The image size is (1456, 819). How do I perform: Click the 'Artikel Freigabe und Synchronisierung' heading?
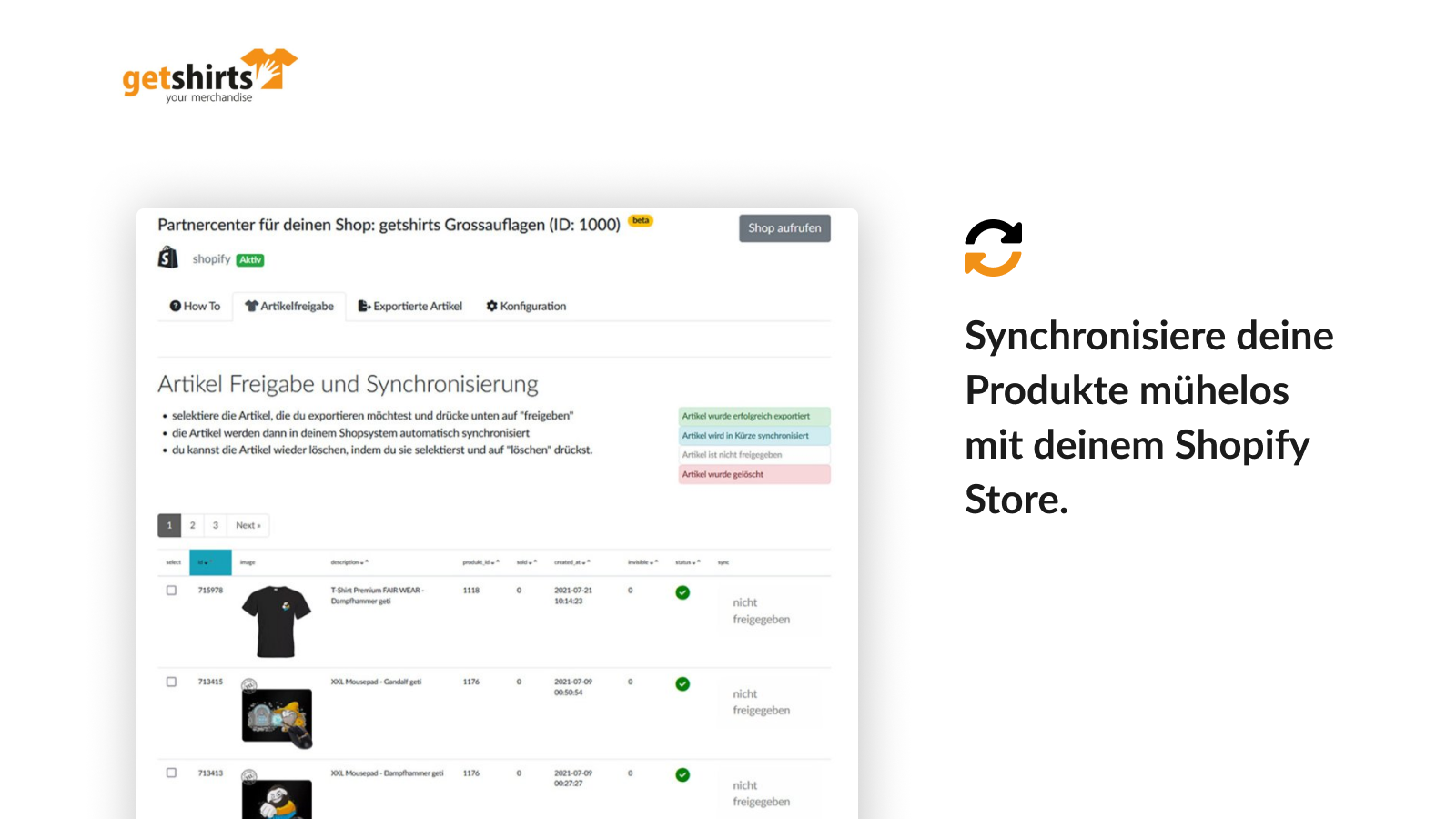pos(348,384)
